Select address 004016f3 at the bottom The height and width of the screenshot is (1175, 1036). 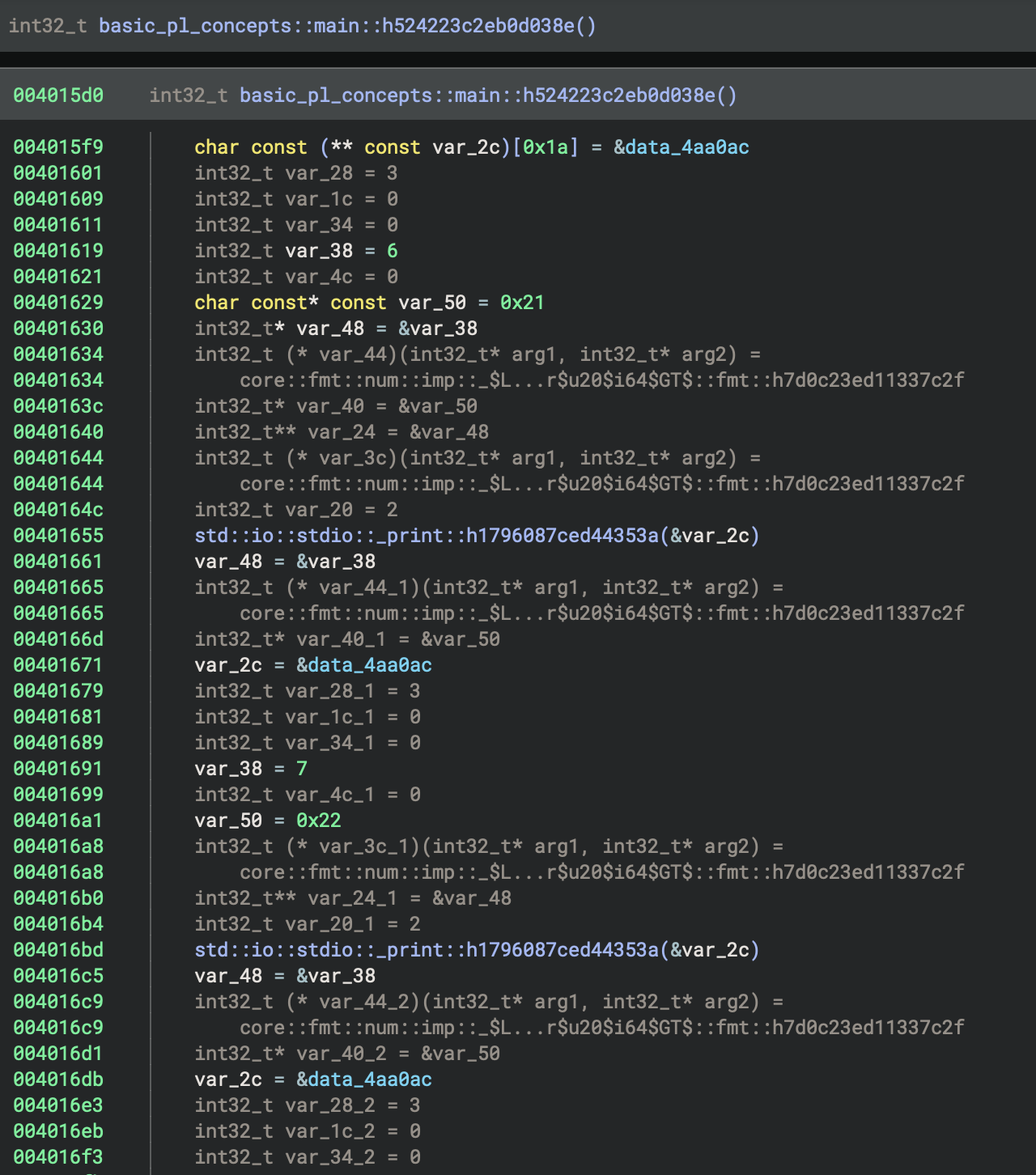click(x=58, y=1157)
